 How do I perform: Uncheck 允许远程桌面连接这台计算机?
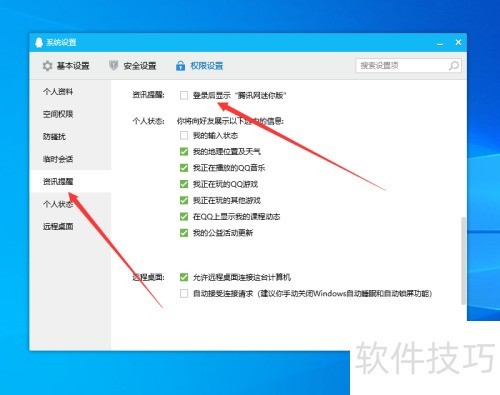[x=184, y=277]
